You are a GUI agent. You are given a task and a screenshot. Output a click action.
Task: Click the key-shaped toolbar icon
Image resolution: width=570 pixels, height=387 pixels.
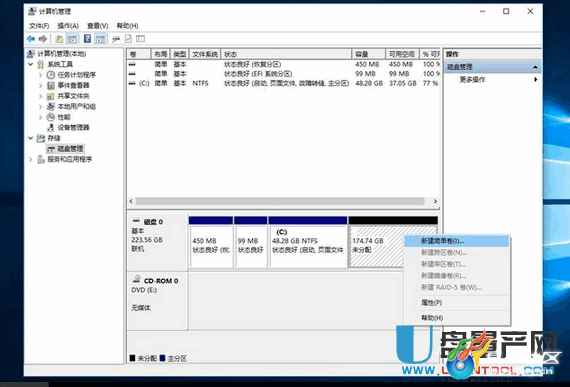[x=116, y=39]
